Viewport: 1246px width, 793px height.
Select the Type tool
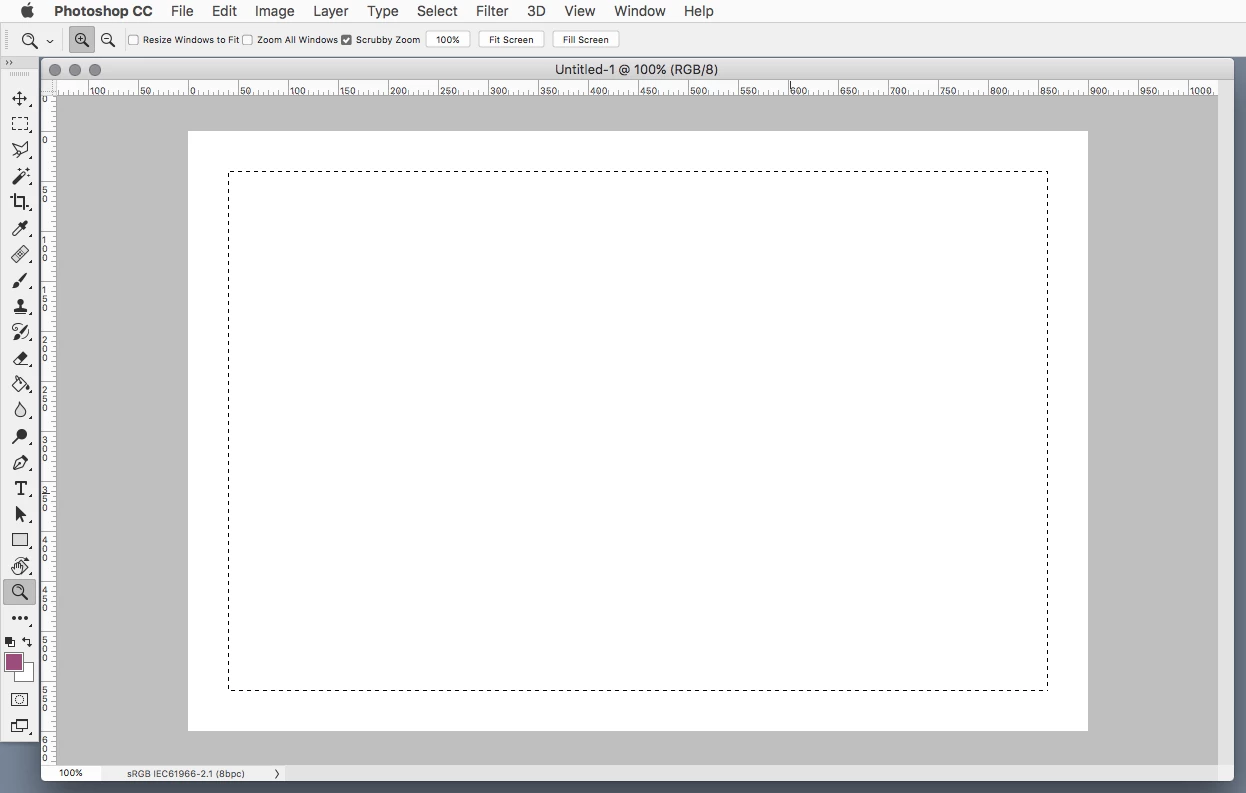pos(19,489)
